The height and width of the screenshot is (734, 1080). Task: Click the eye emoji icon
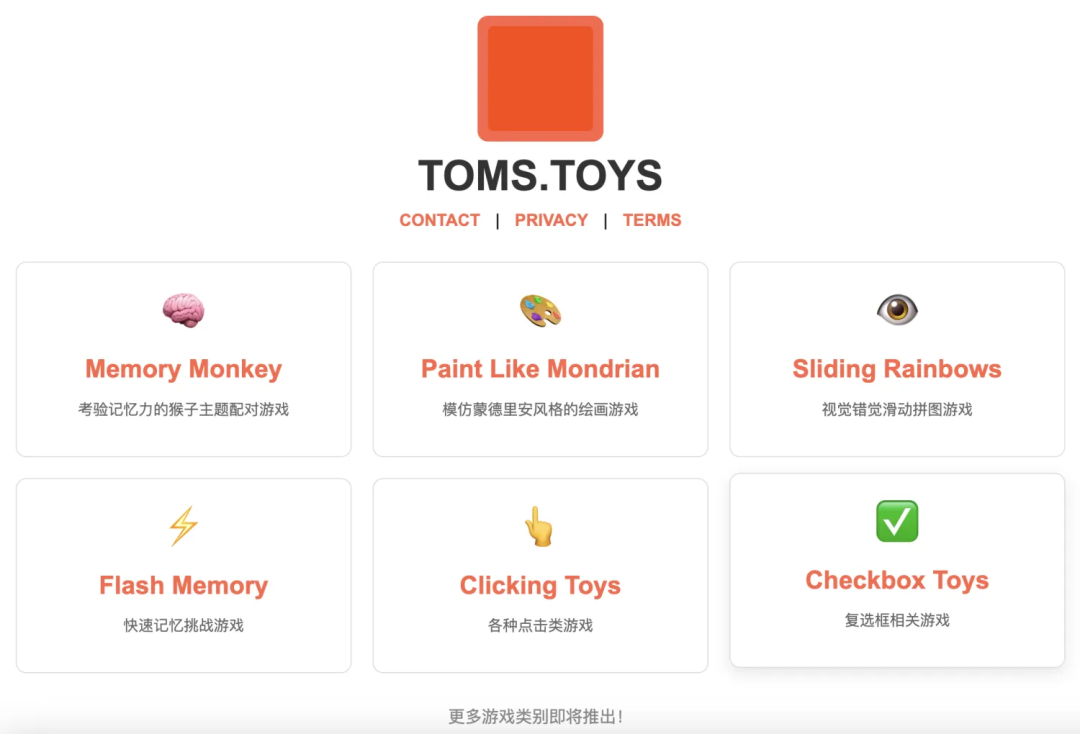tap(897, 309)
